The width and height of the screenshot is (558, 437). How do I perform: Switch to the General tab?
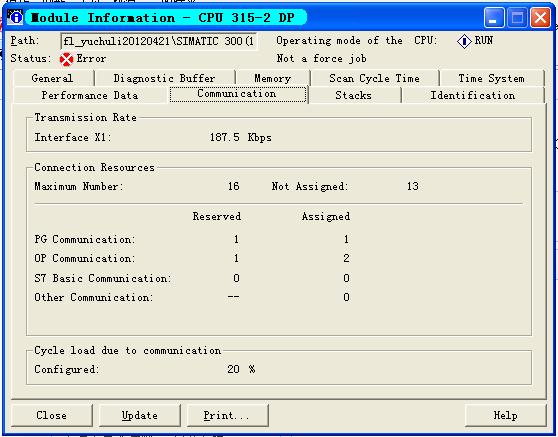tap(52, 78)
